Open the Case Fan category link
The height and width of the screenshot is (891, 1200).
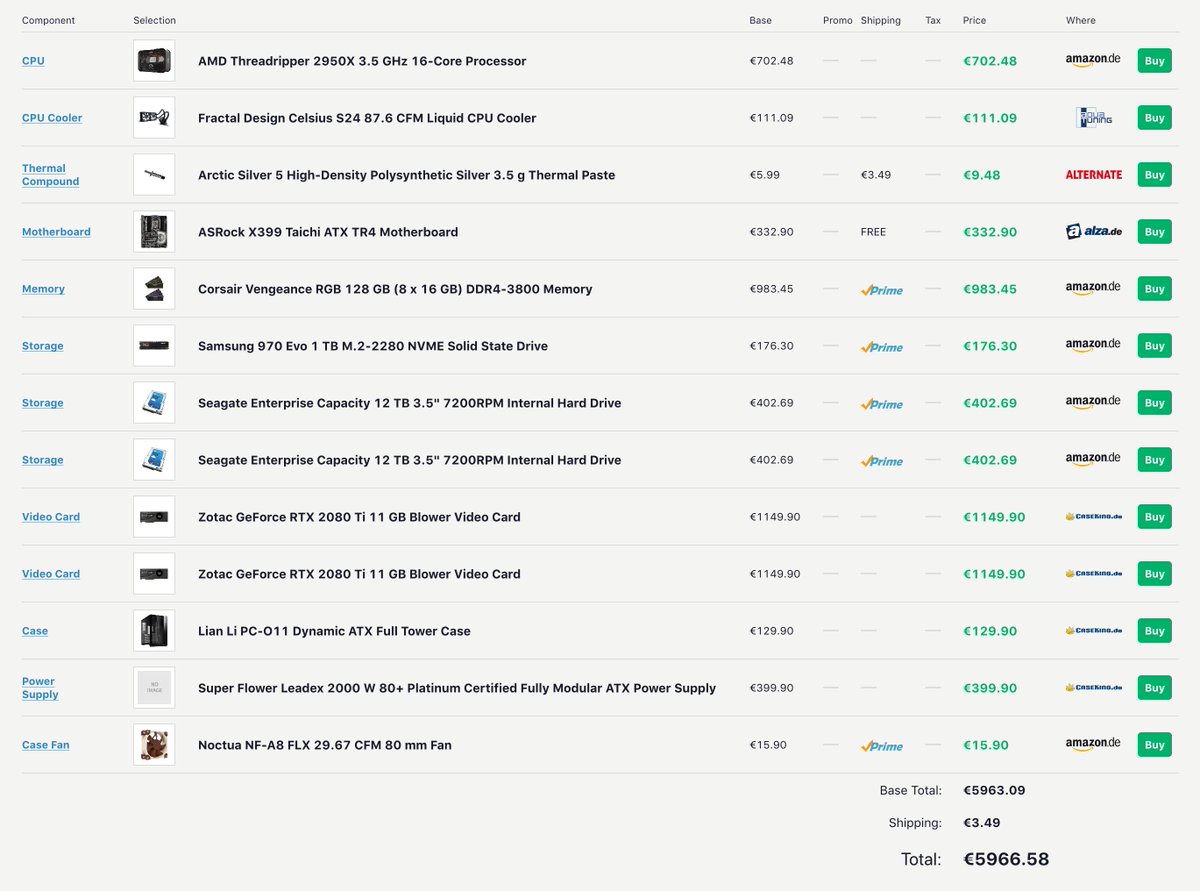click(x=46, y=745)
